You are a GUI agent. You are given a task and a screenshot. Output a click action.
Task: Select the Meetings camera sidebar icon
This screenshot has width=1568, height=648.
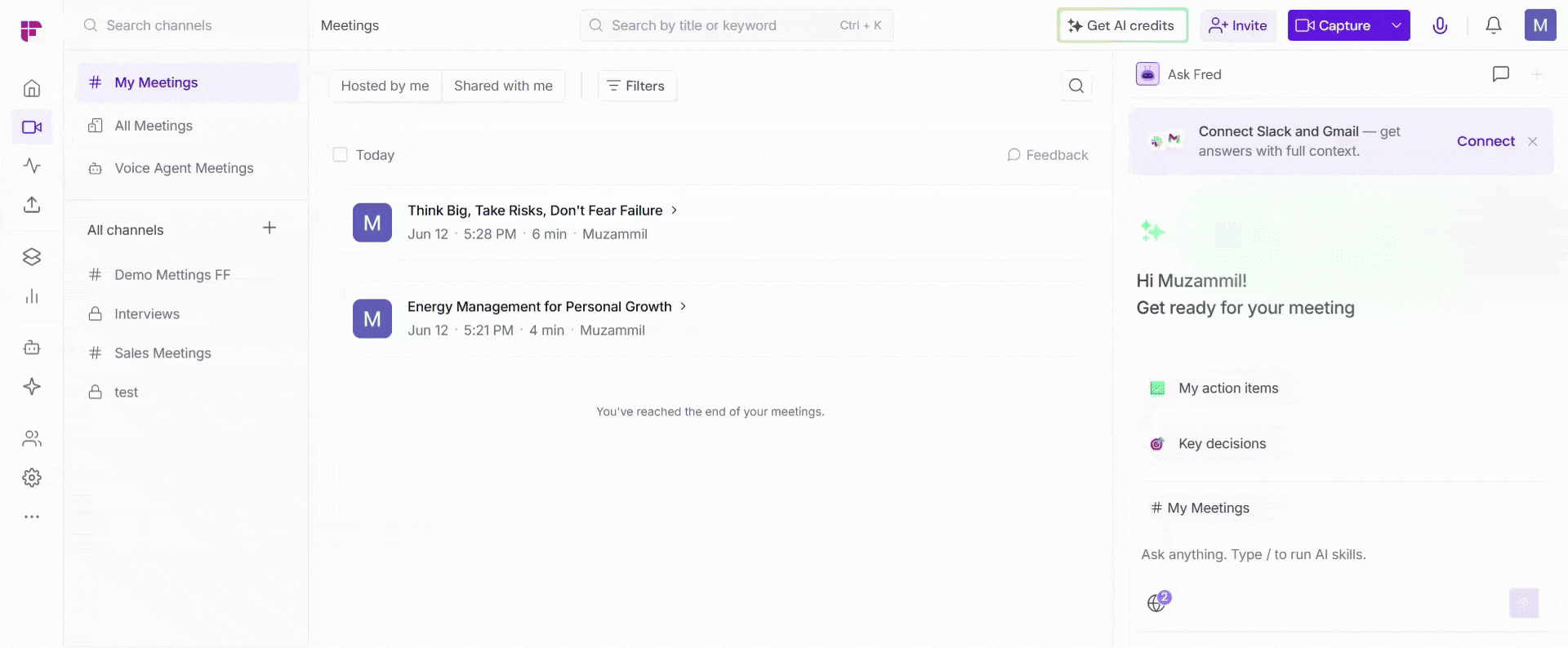click(32, 126)
